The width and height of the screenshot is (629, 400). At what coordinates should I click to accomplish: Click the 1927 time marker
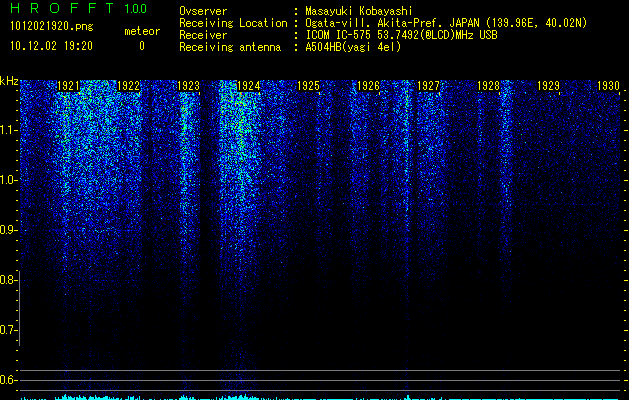point(428,85)
